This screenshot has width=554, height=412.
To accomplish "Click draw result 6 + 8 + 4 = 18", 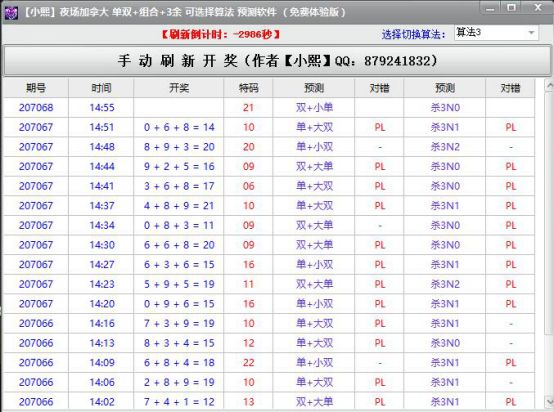I will (x=179, y=363).
